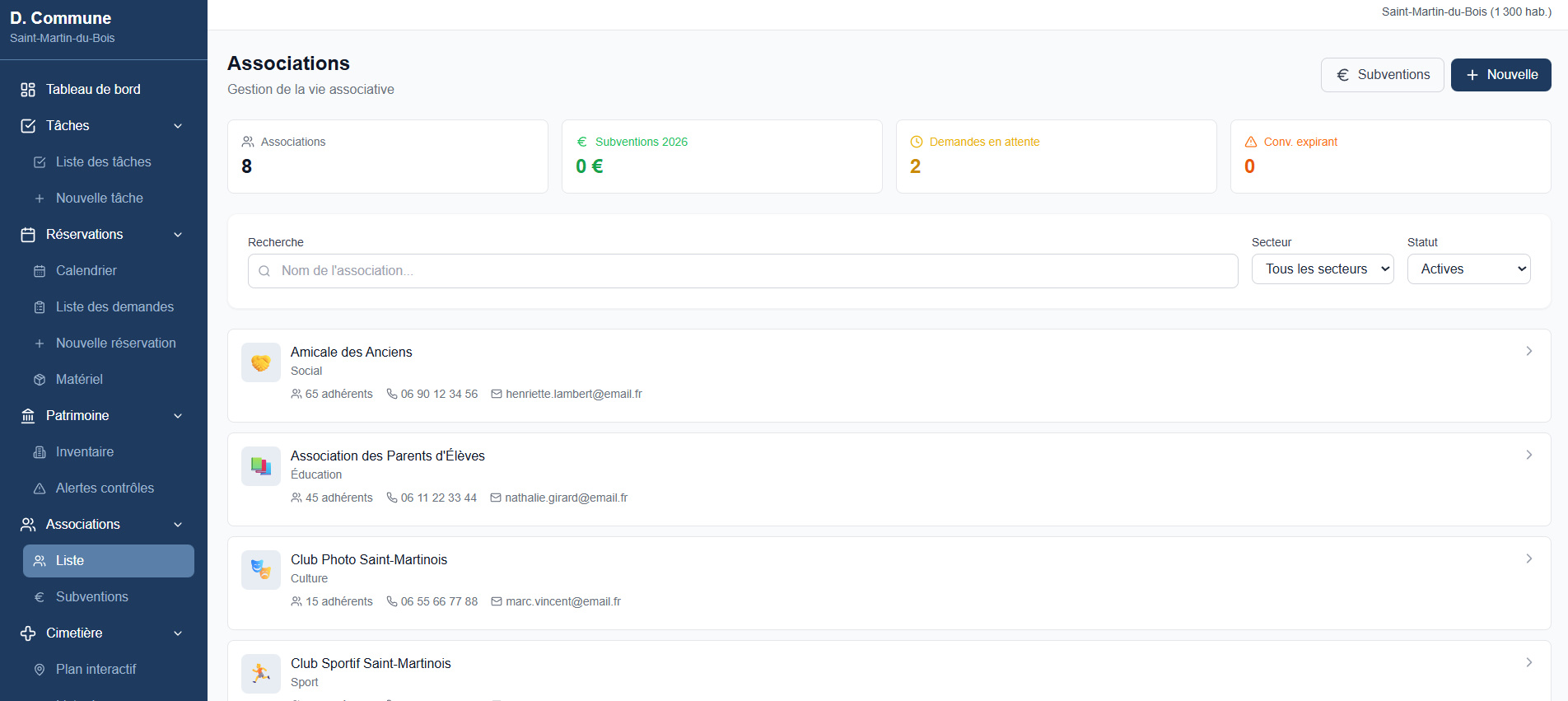Image resolution: width=1568 pixels, height=701 pixels.
Task: Create a new association with Nouvelle button
Action: [1500, 75]
